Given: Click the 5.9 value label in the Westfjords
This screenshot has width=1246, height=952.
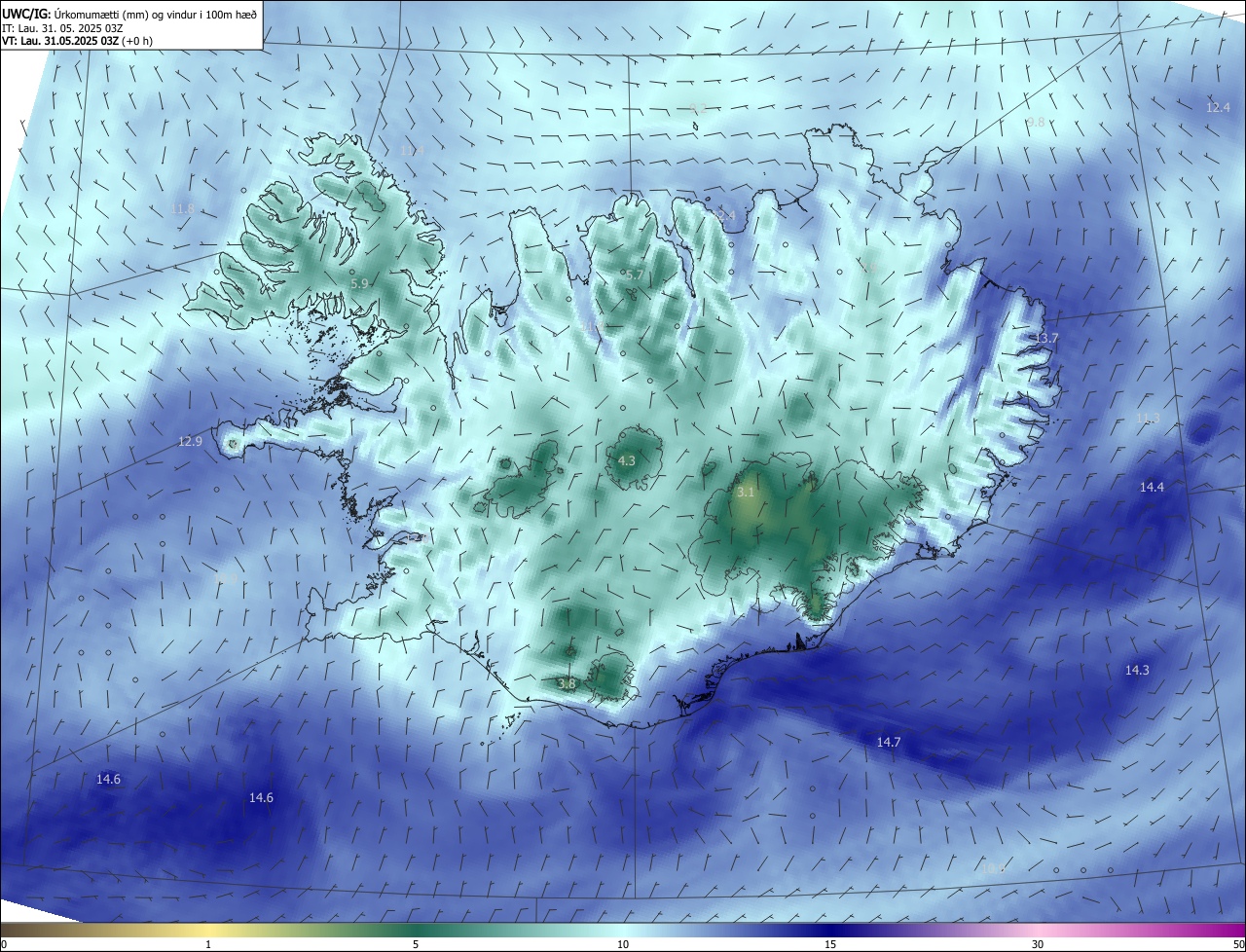Looking at the screenshot, I should (359, 283).
